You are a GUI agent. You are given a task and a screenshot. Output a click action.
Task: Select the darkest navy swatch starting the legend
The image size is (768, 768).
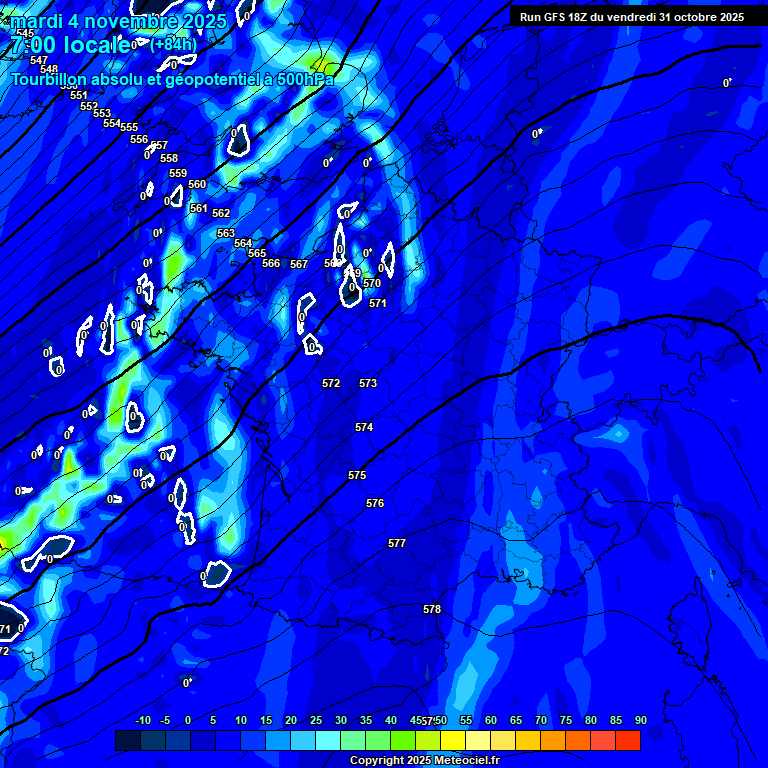coord(128,740)
